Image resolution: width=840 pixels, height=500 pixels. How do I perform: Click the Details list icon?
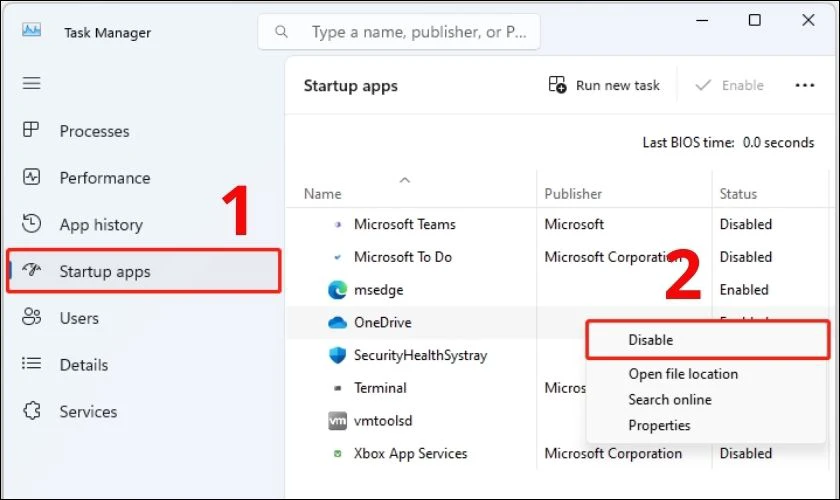coord(31,364)
